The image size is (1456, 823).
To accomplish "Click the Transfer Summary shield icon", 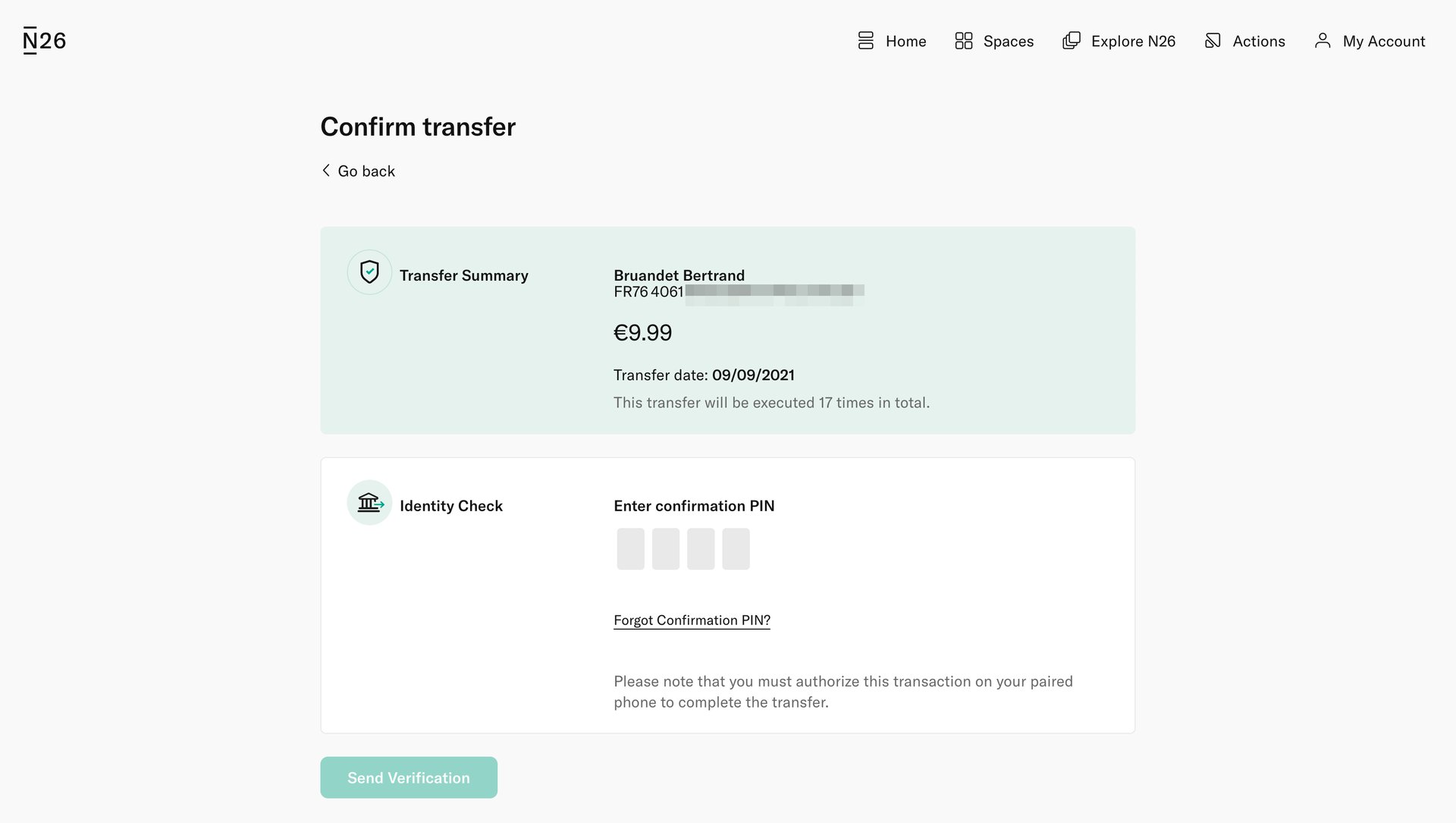I will [369, 271].
